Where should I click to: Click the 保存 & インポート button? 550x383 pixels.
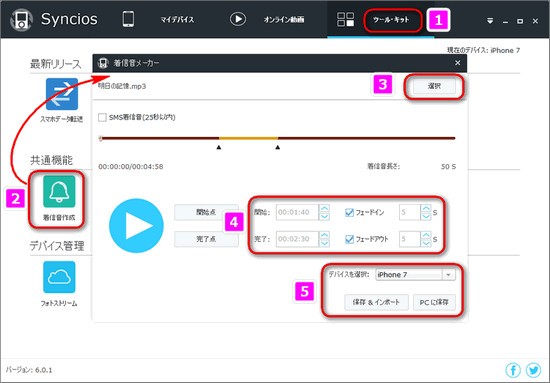click(376, 302)
